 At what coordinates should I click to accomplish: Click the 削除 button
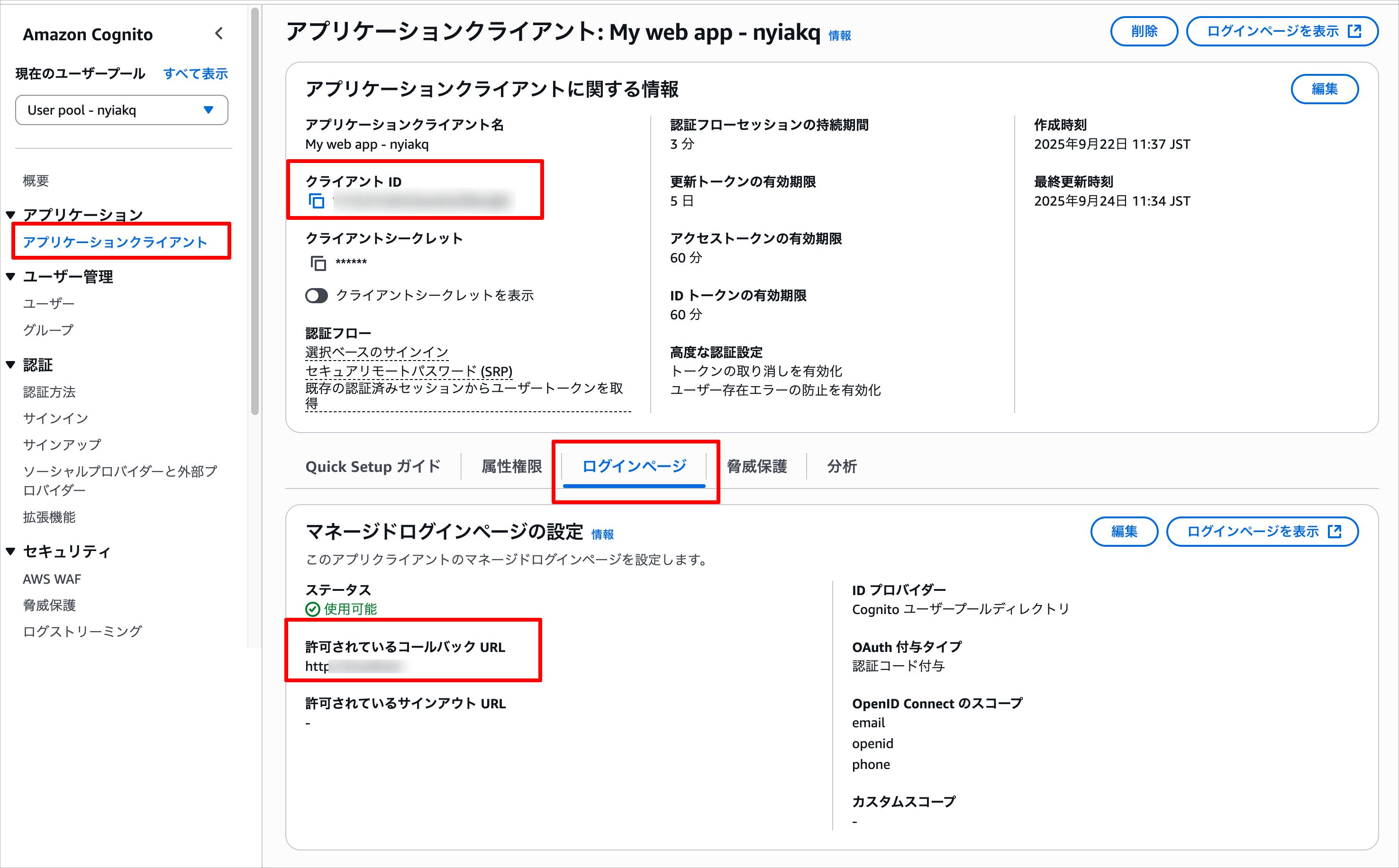pos(1144,31)
